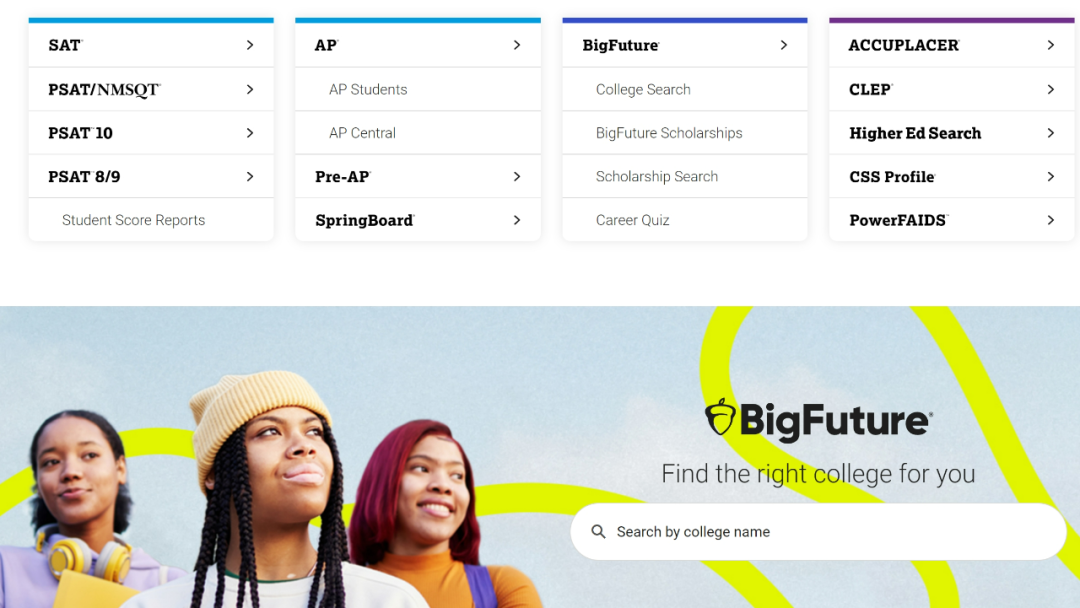Open the Career Quiz link
The width and height of the screenshot is (1080, 608).
coord(632,220)
